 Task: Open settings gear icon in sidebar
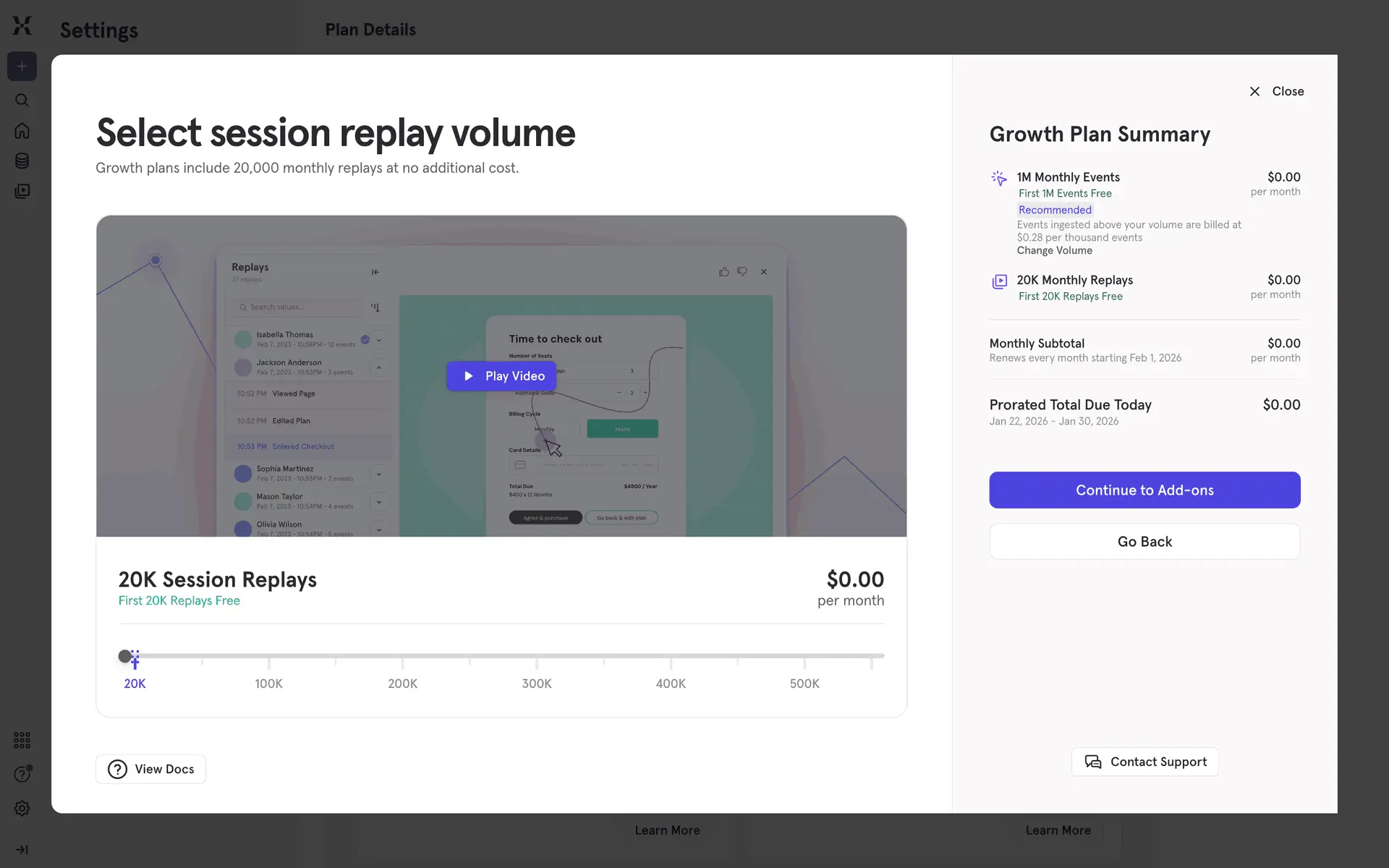(x=22, y=808)
